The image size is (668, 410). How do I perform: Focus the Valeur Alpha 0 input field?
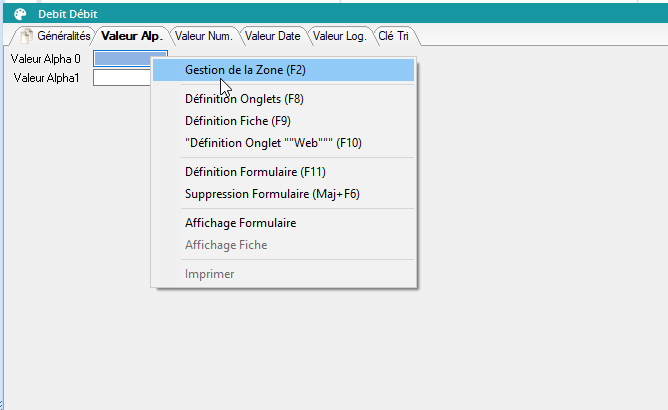coord(121,59)
